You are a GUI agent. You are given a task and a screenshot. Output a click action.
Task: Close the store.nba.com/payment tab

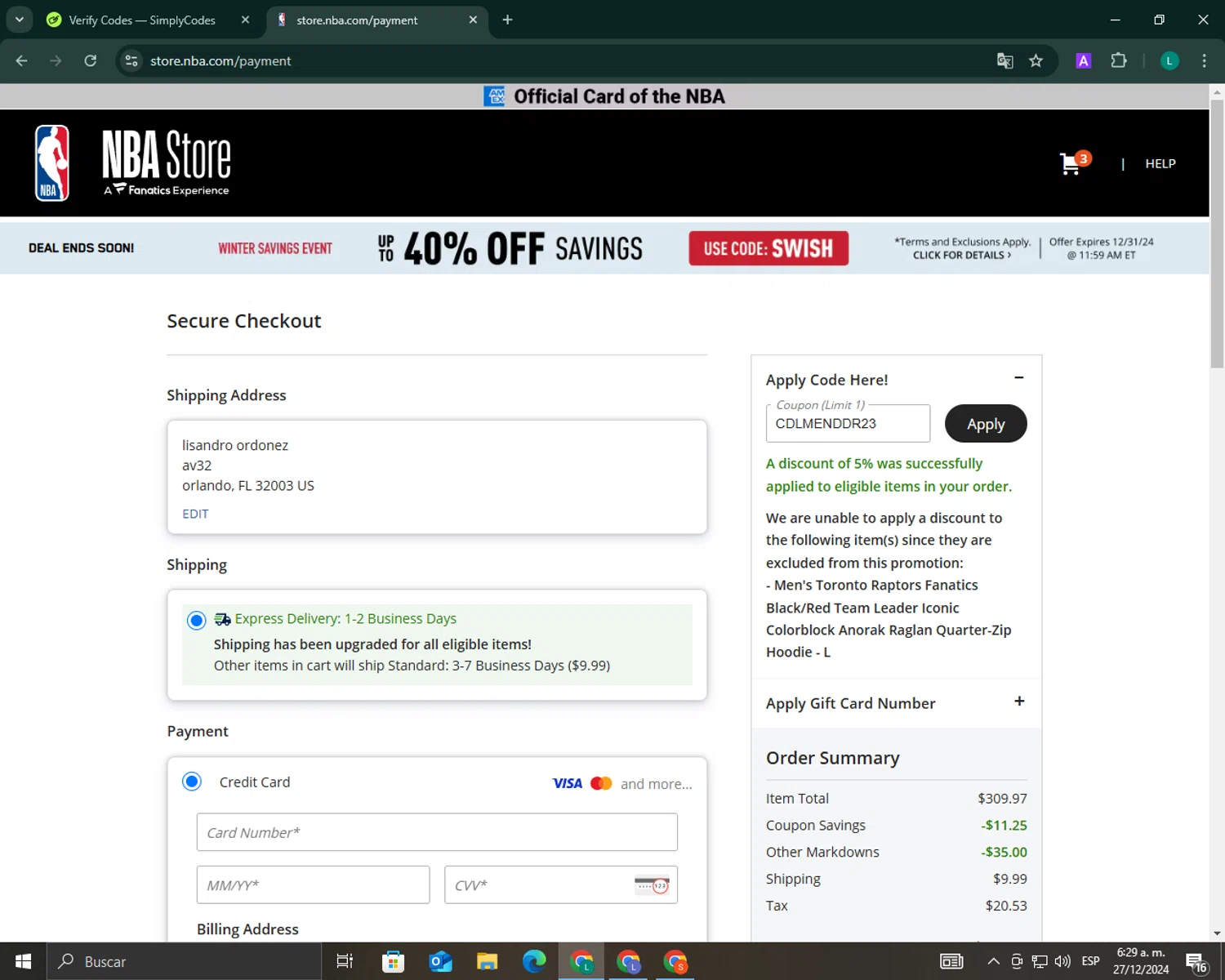point(473,20)
